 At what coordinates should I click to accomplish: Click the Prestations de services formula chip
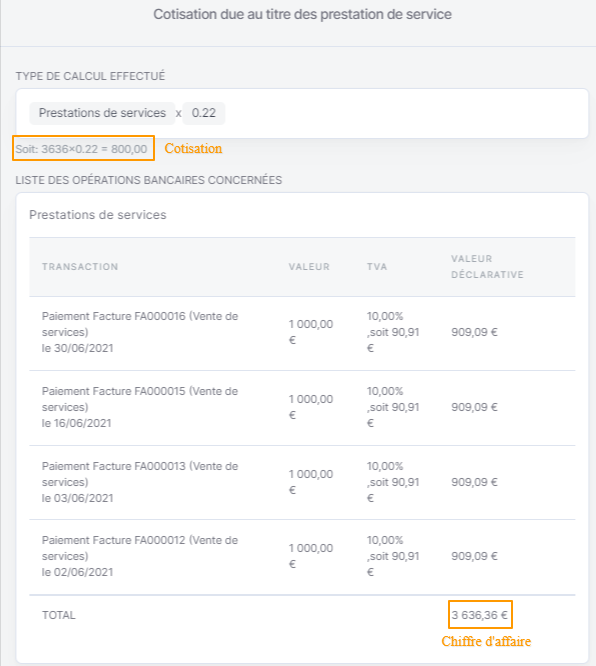coord(102,113)
